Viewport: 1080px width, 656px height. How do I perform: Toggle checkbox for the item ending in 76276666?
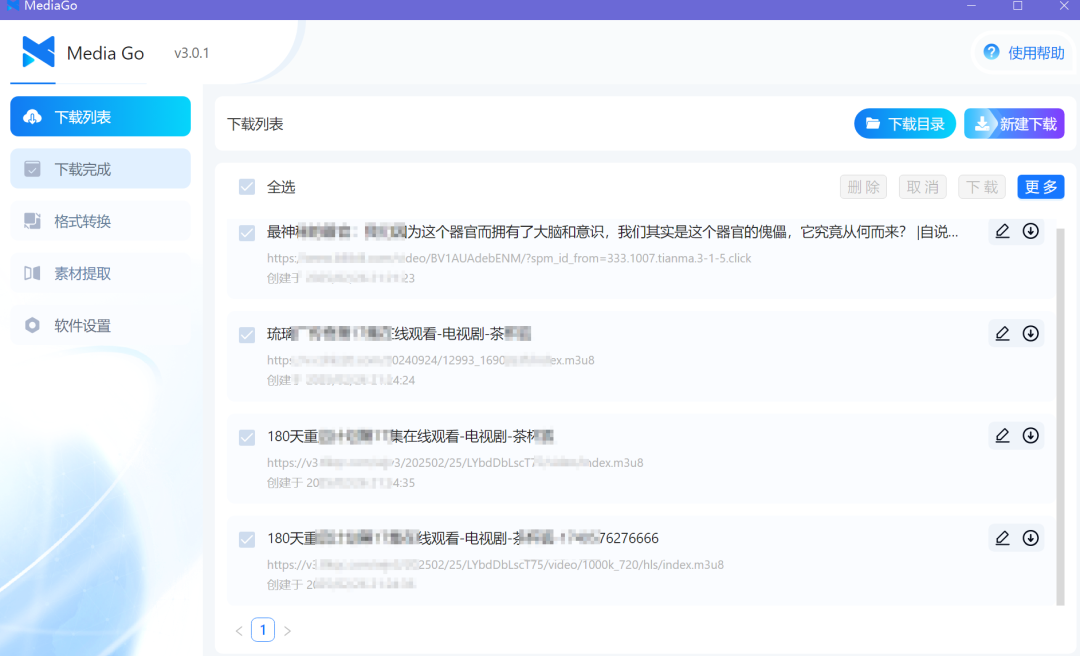pyautogui.click(x=247, y=540)
